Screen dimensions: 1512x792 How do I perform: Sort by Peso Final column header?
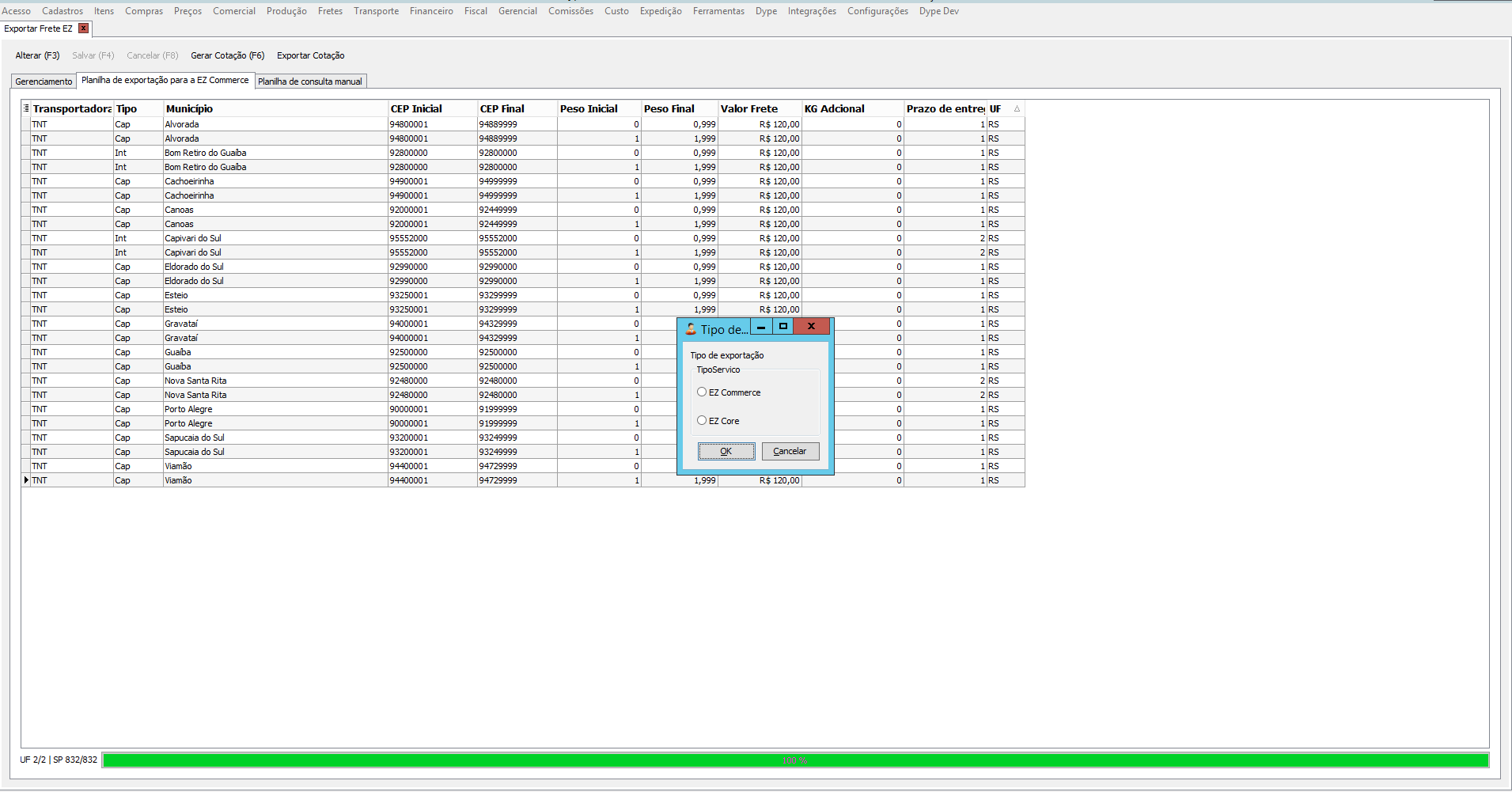(x=679, y=108)
